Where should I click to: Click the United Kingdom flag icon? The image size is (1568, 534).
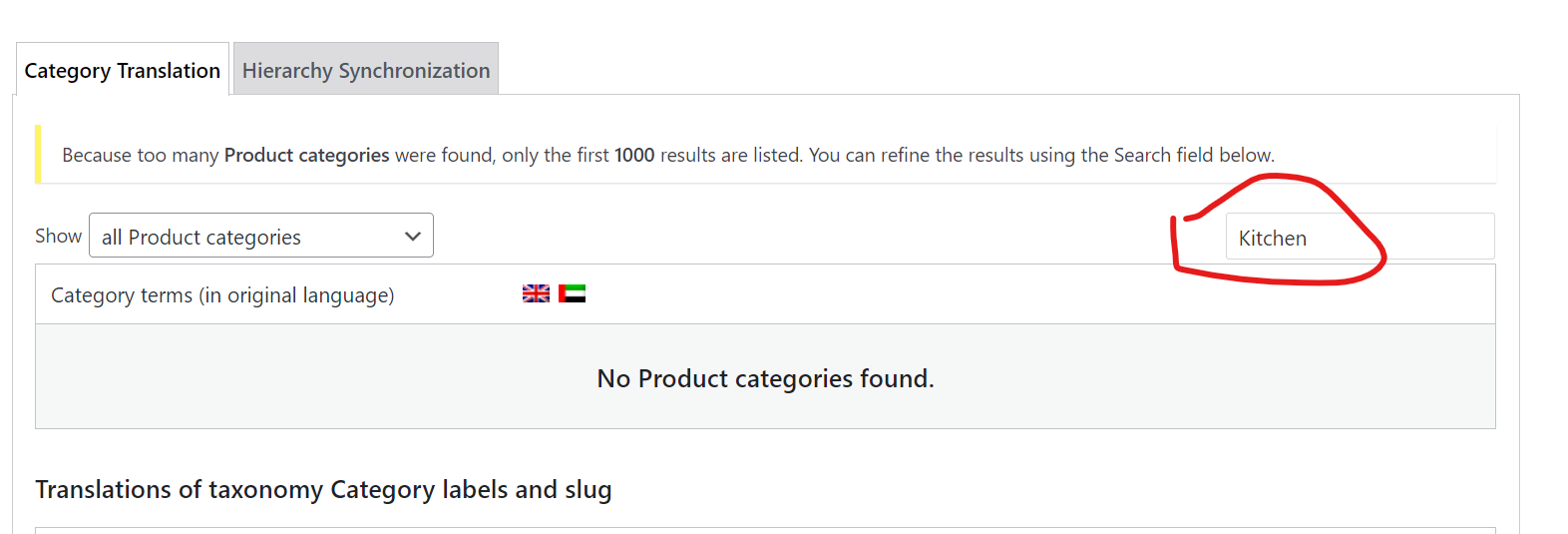click(536, 293)
